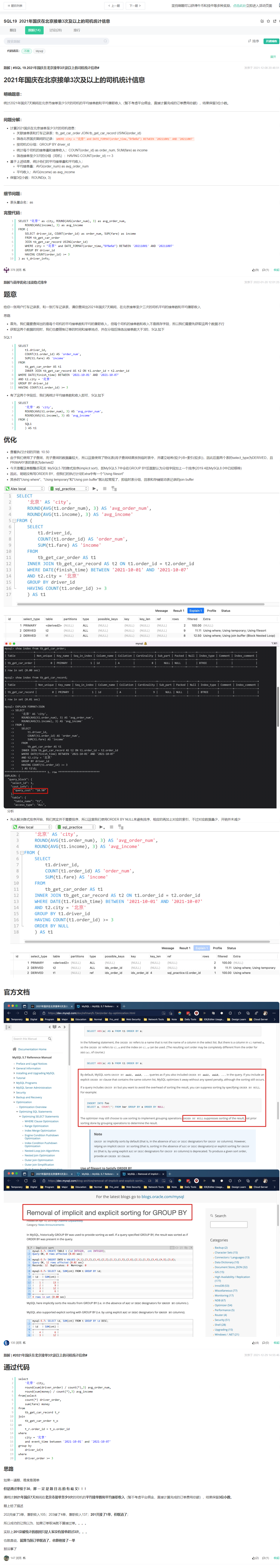Click red close dot of mysql terminal window
Viewport: 280px width, 1568px height.
(x=6, y=643)
